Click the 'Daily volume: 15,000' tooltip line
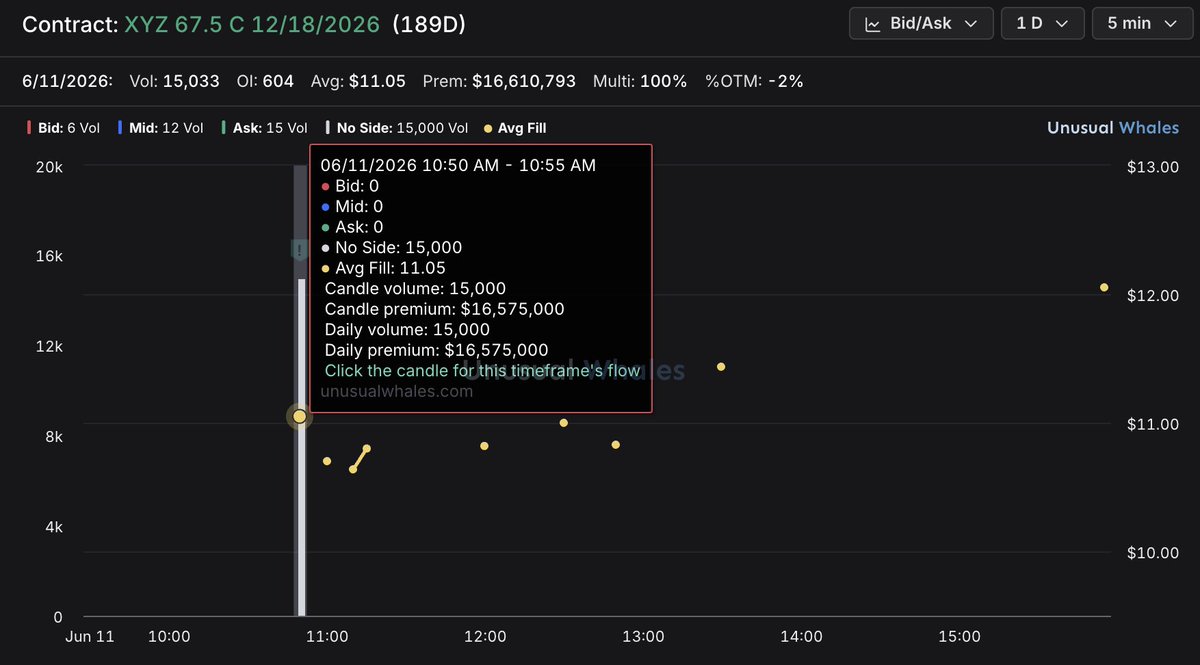This screenshot has height=665, width=1200. point(407,329)
